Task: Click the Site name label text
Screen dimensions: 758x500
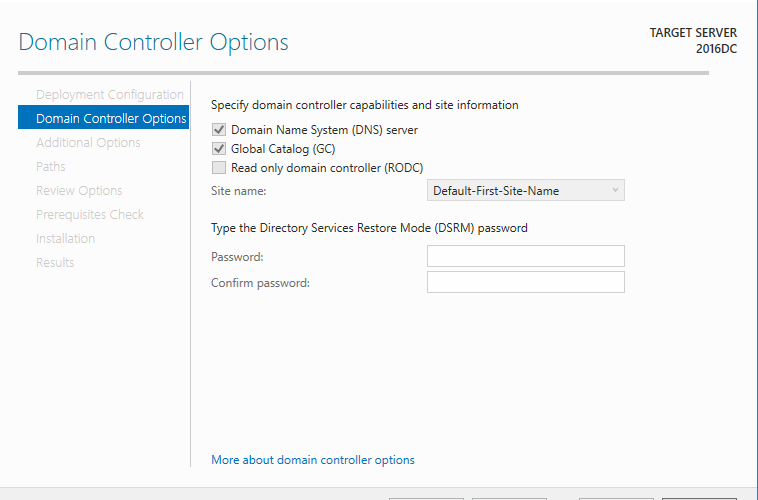Action: point(238,191)
